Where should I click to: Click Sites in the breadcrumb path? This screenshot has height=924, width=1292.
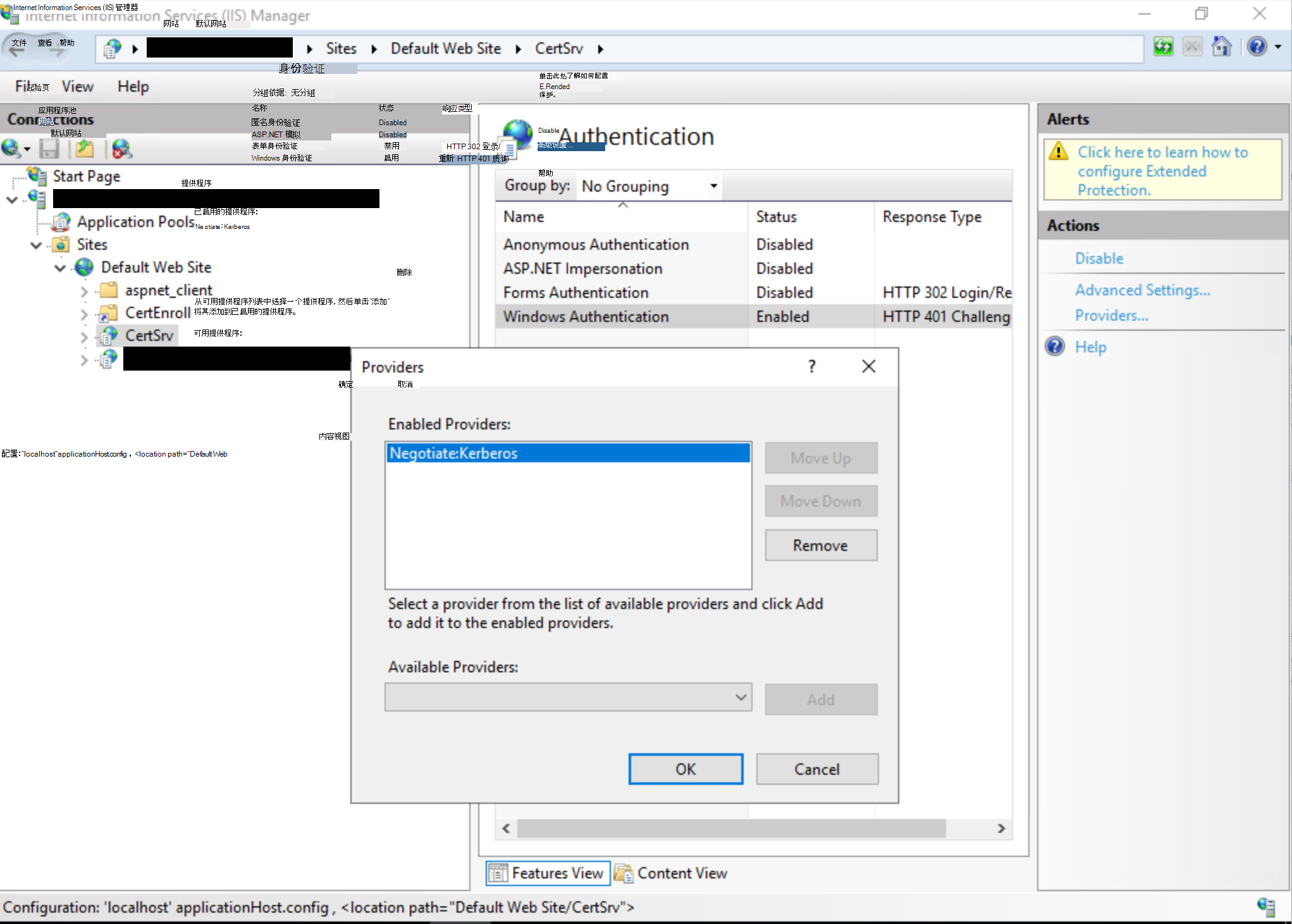341,49
